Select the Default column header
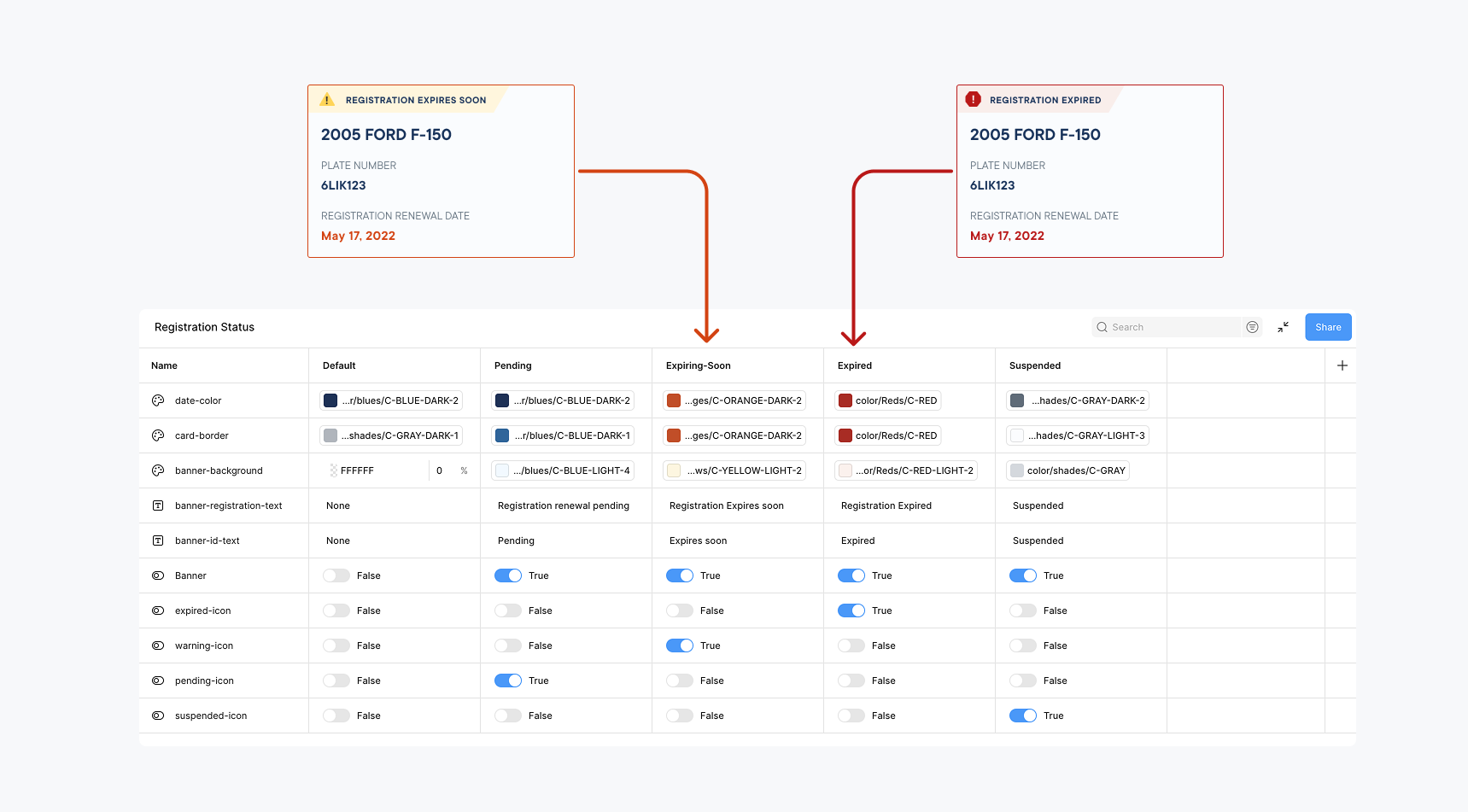Screen dimensions: 1468x812 pos(394,365)
